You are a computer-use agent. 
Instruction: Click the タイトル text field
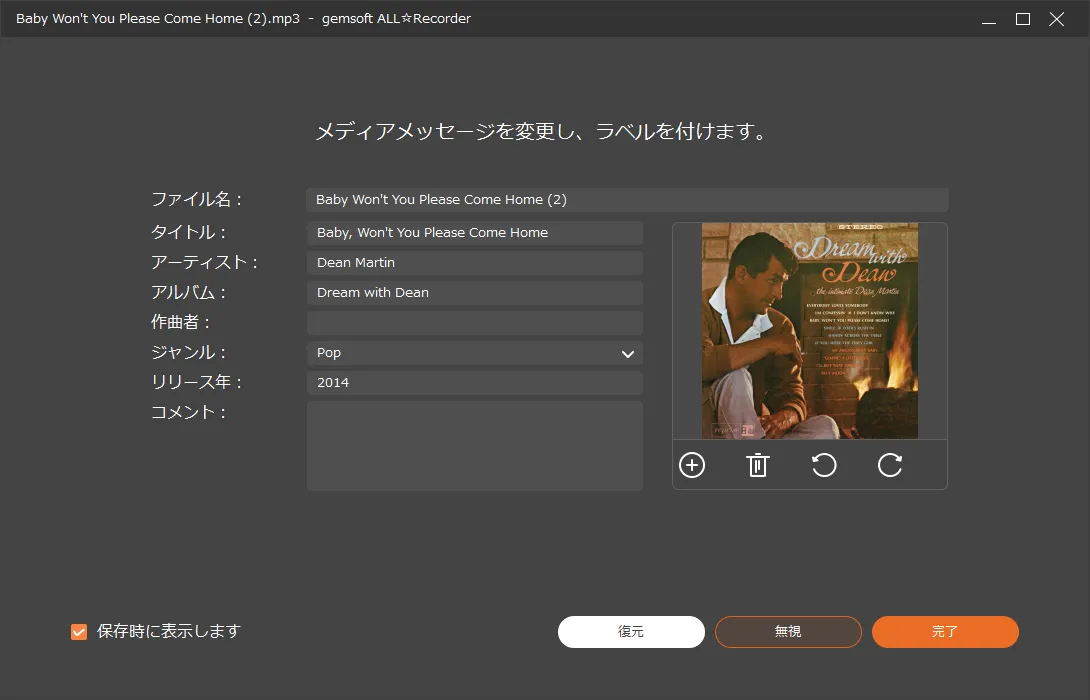point(474,233)
